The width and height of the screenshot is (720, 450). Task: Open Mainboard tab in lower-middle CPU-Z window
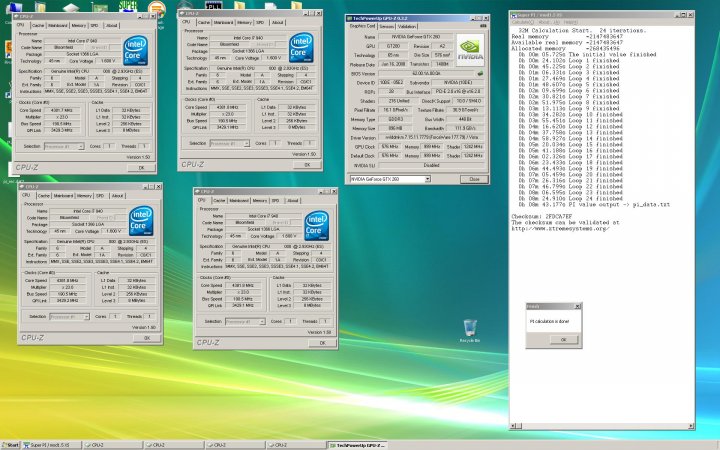click(x=239, y=201)
